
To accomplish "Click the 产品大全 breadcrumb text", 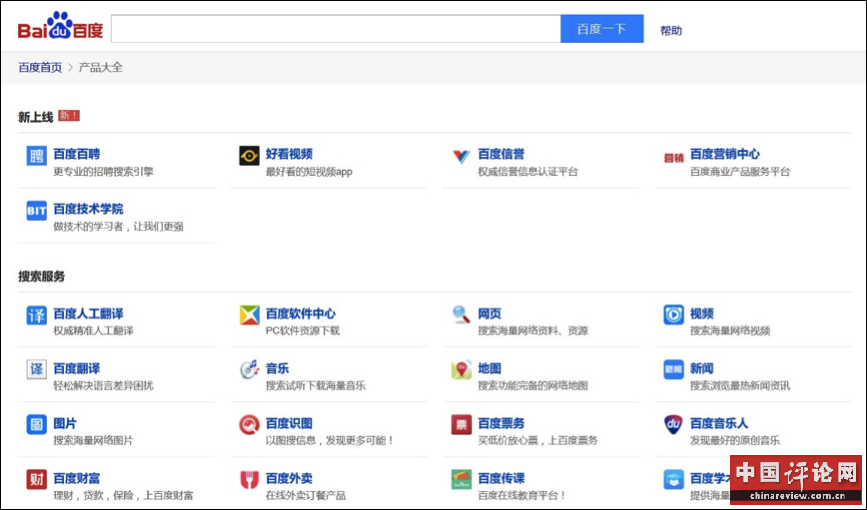I will [x=101, y=67].
